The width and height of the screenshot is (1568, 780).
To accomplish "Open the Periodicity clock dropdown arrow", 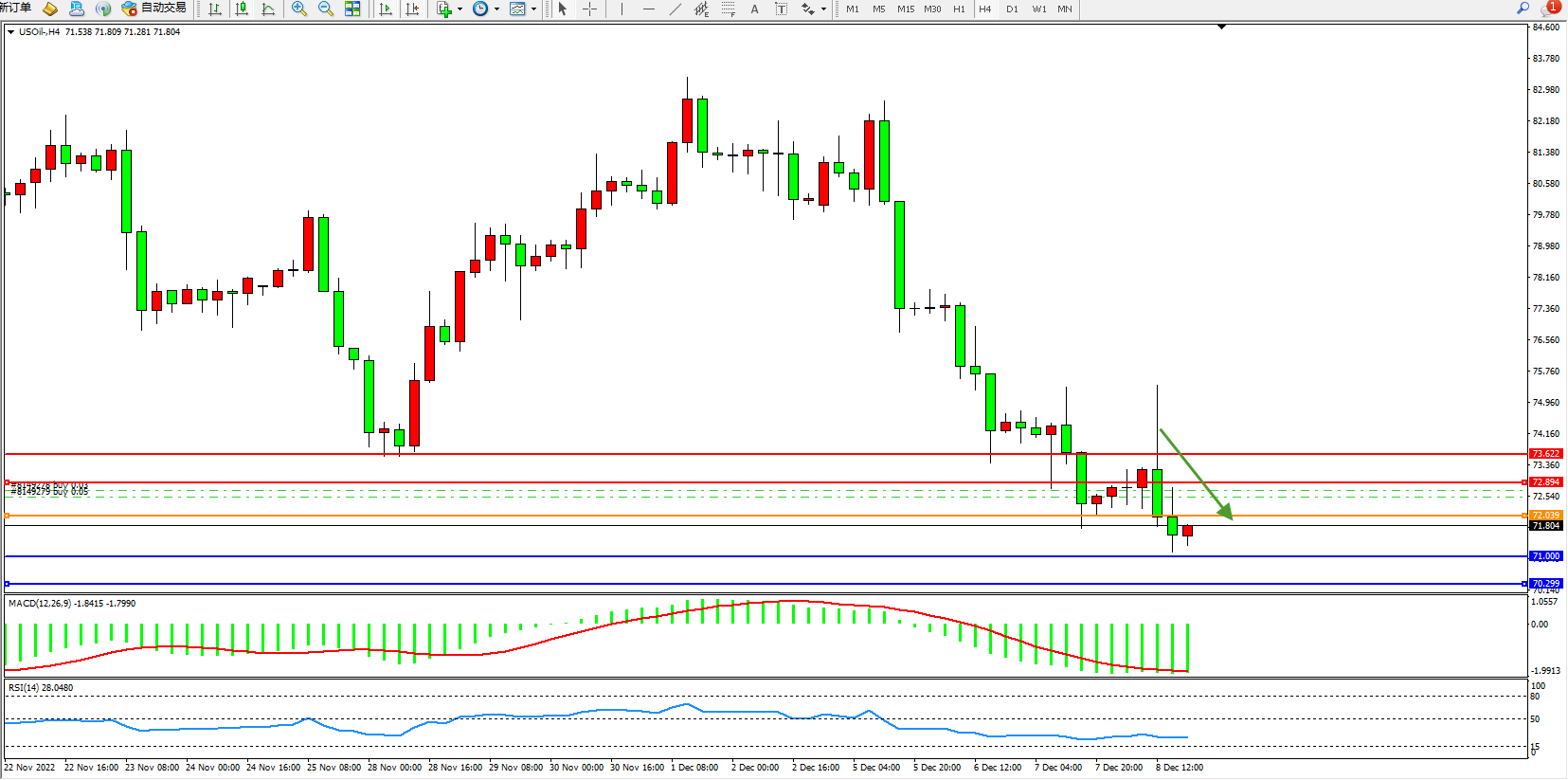I will [496, 9].
